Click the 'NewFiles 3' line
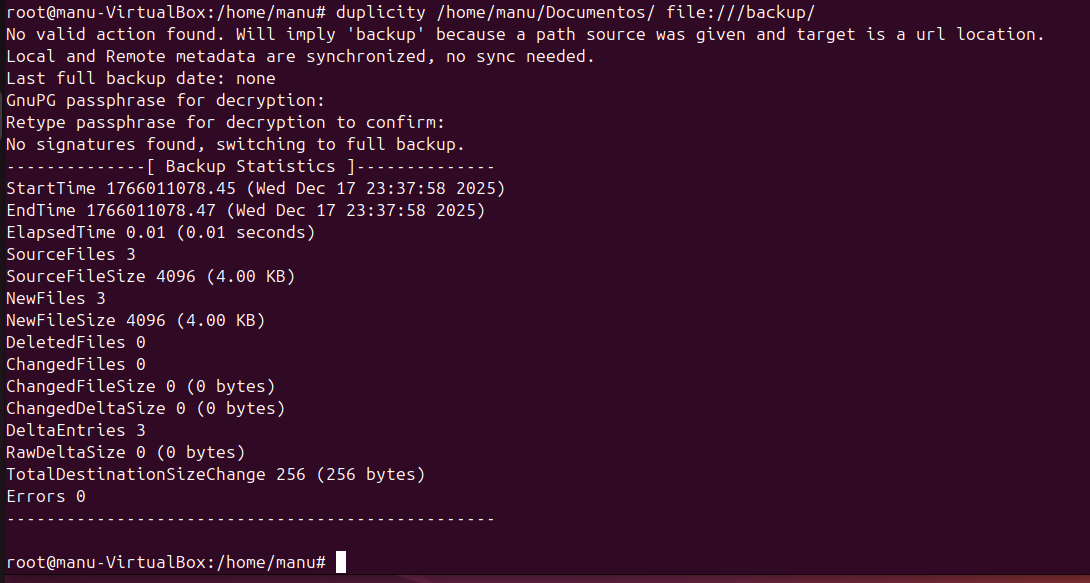Screen dimensions: 1090x583 click(56, 298)
